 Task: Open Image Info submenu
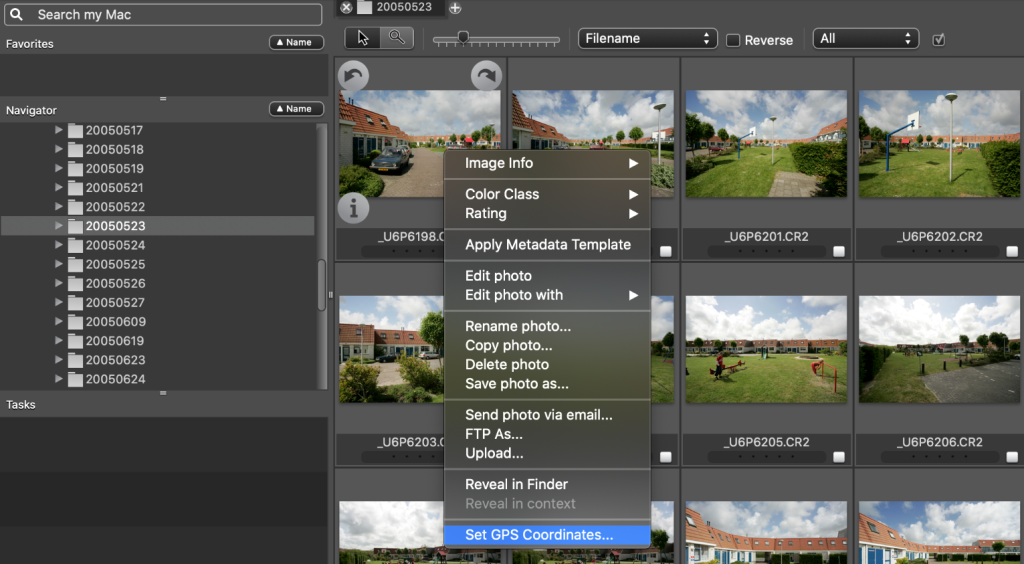547,163
